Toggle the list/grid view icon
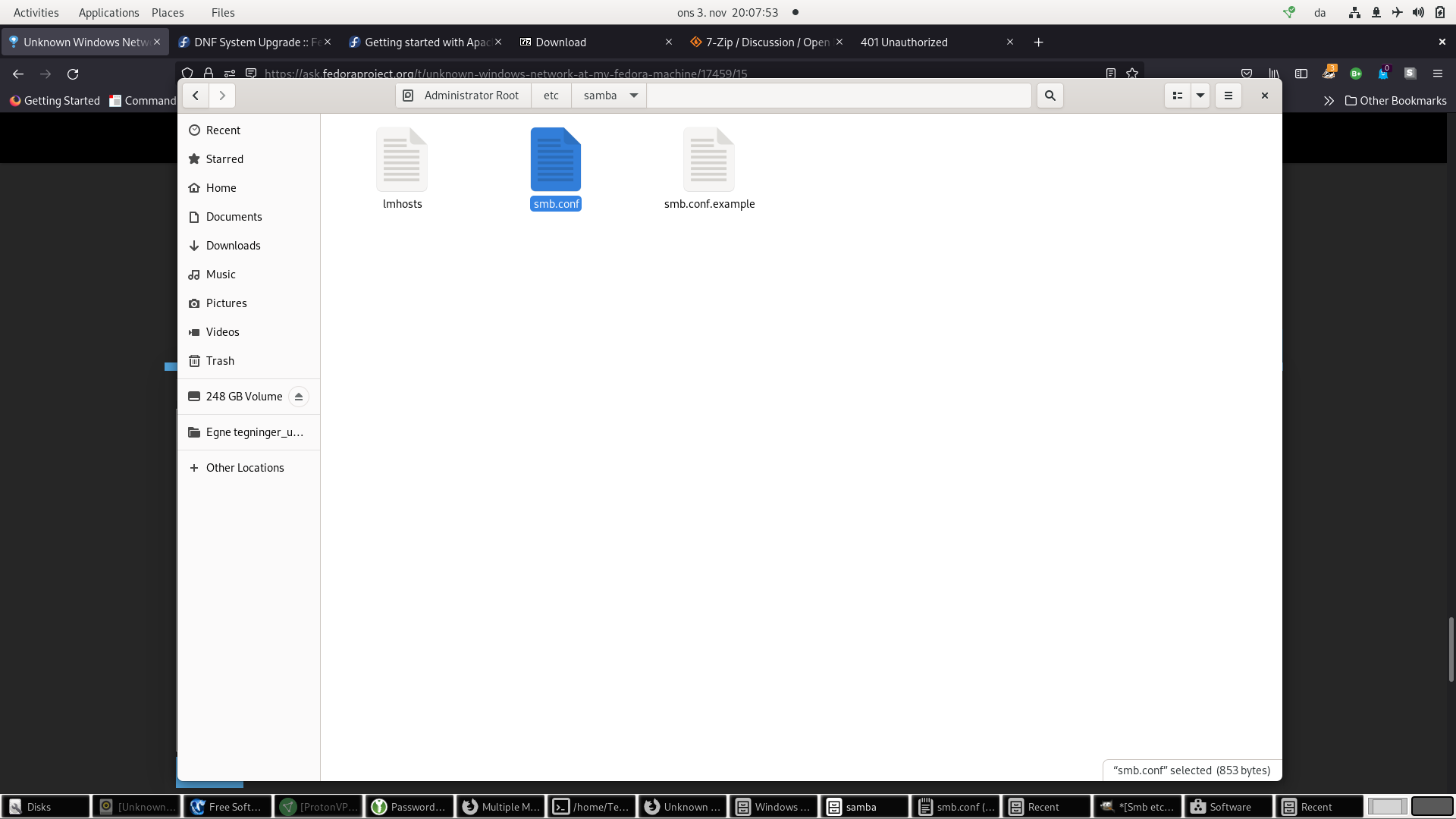 (1177, 96)
